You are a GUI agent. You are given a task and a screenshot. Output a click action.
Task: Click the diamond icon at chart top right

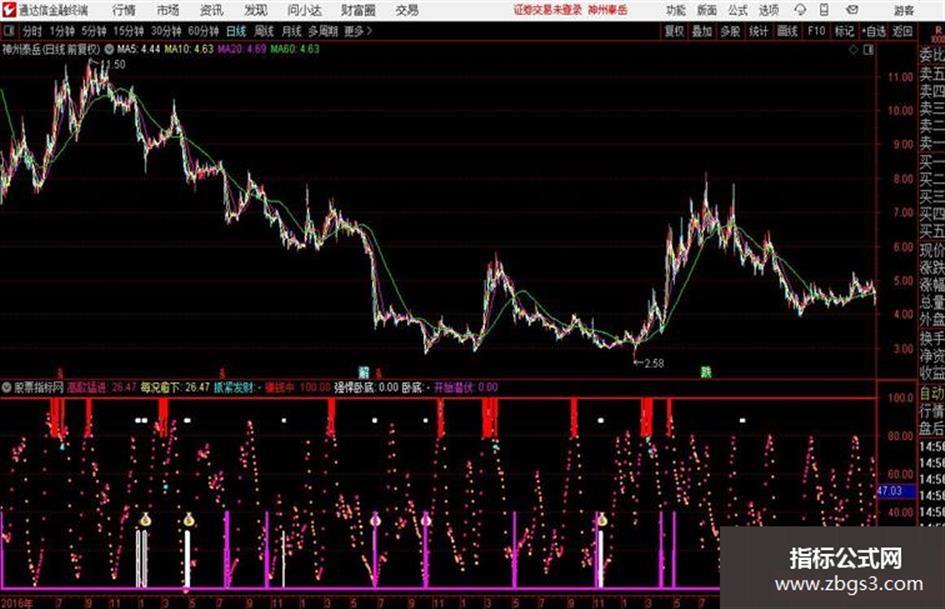853,50
